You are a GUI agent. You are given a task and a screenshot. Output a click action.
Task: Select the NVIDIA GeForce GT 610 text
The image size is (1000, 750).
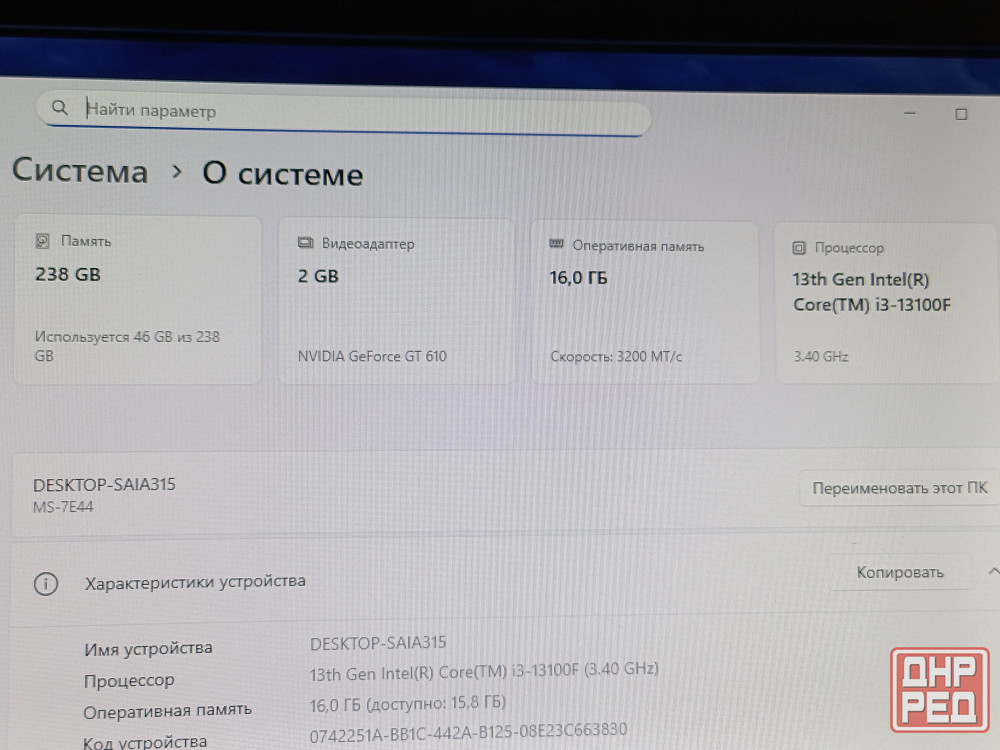click(x=372, y=356)
